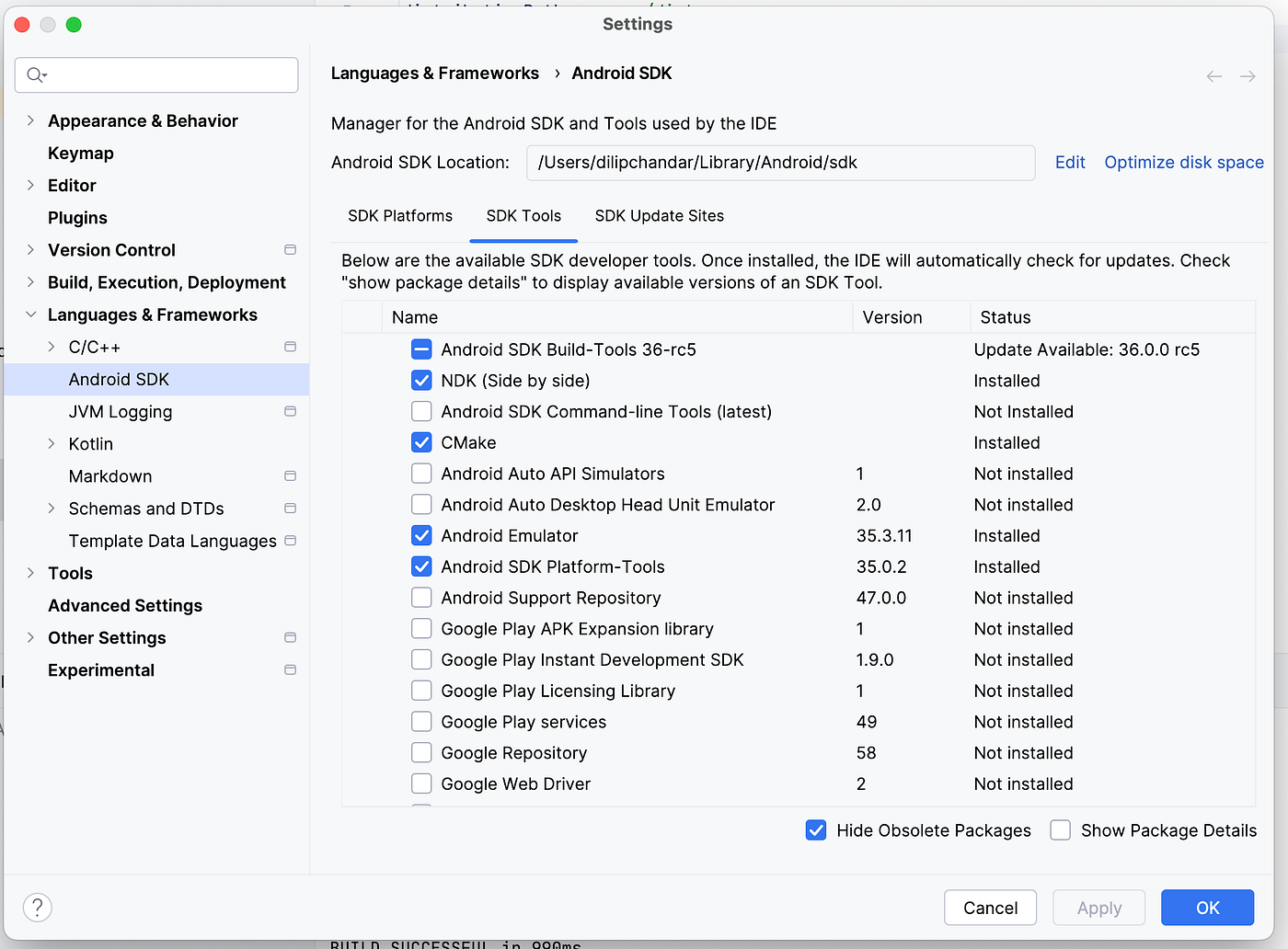
Task: Click the Android SDK Location field
Action: click(780, 163)
